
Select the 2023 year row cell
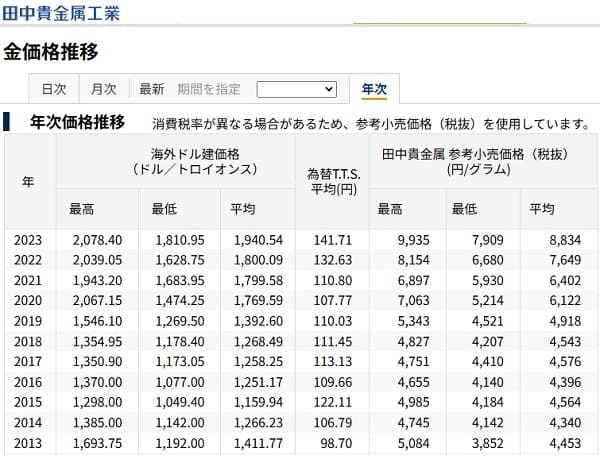click(x=29, y=241)
